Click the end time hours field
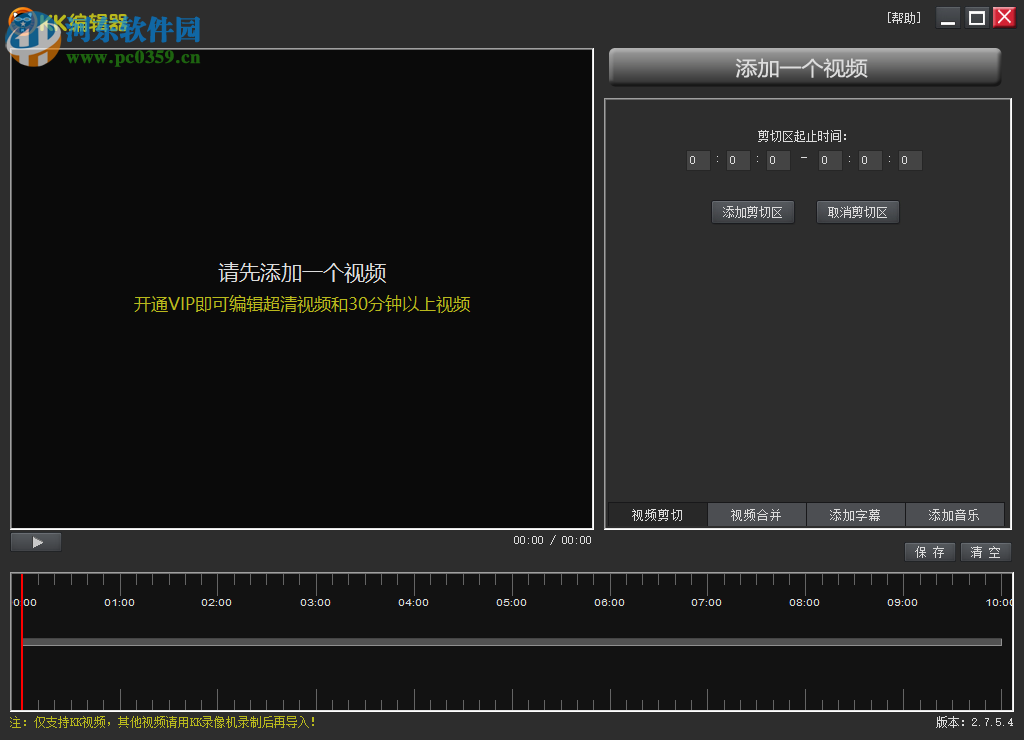1024x740 pixels. pos(830,160)
